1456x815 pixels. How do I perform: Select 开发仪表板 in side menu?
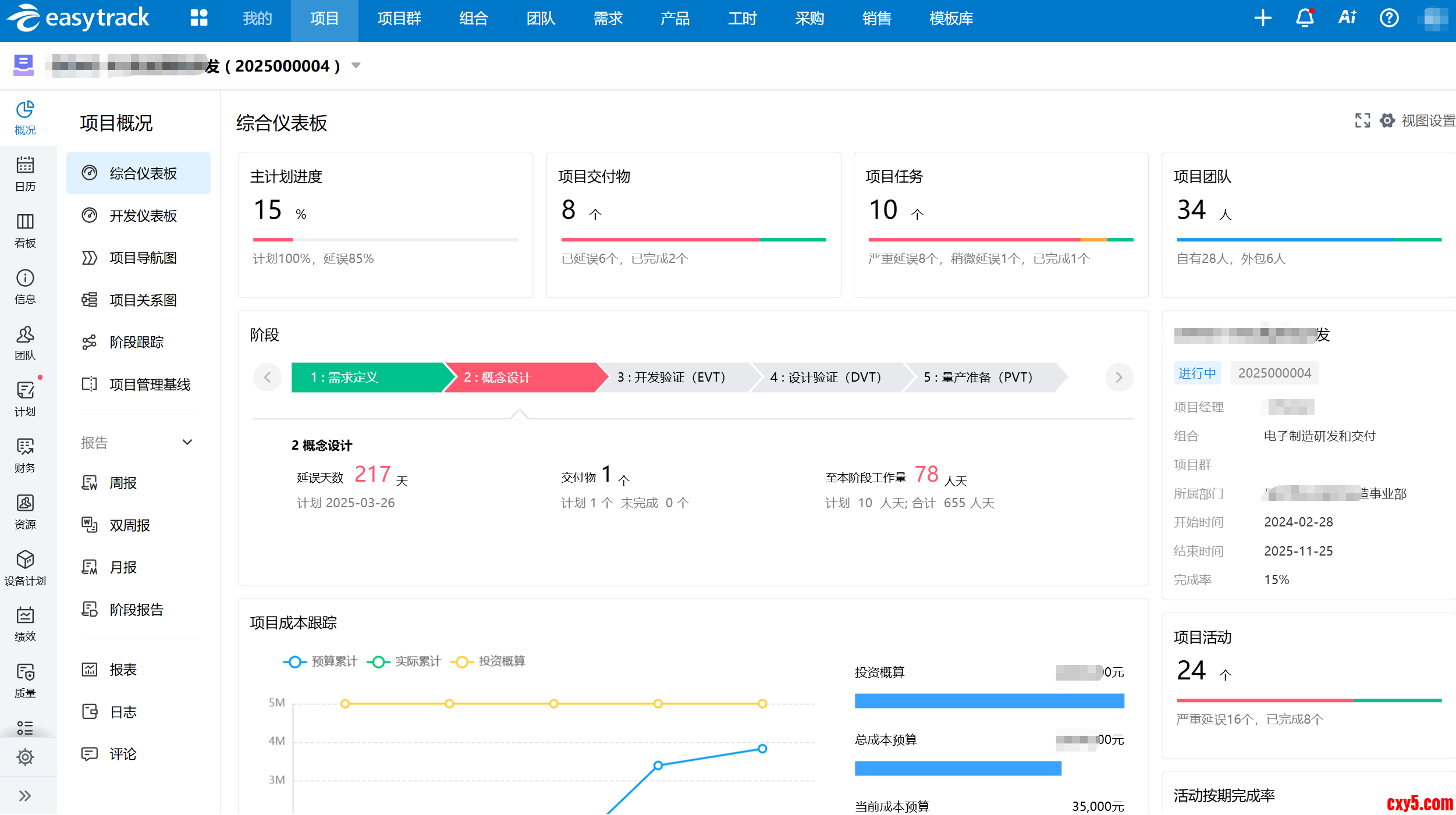[x=143, y=216]
